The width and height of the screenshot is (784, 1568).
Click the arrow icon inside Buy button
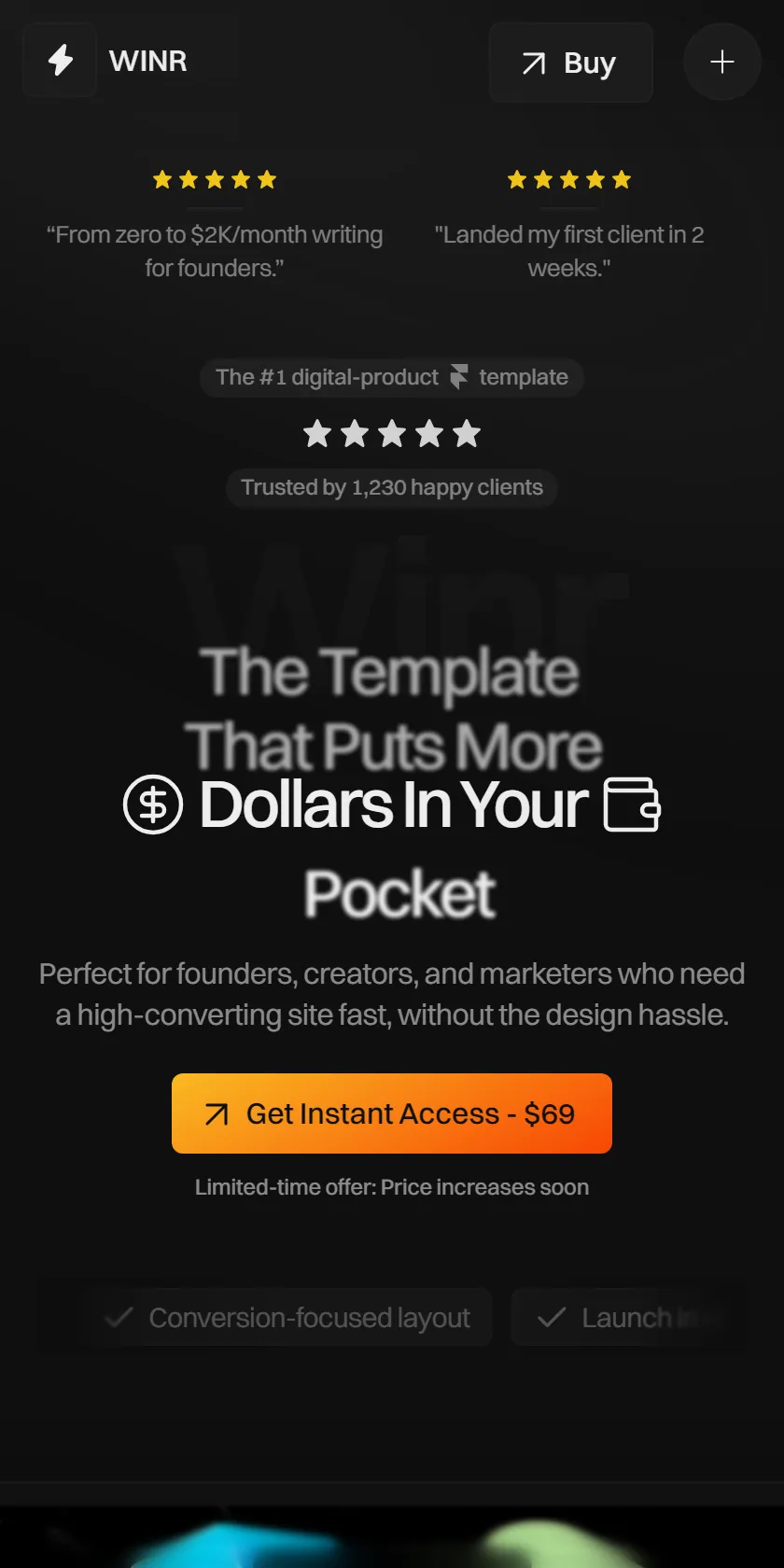534,63
